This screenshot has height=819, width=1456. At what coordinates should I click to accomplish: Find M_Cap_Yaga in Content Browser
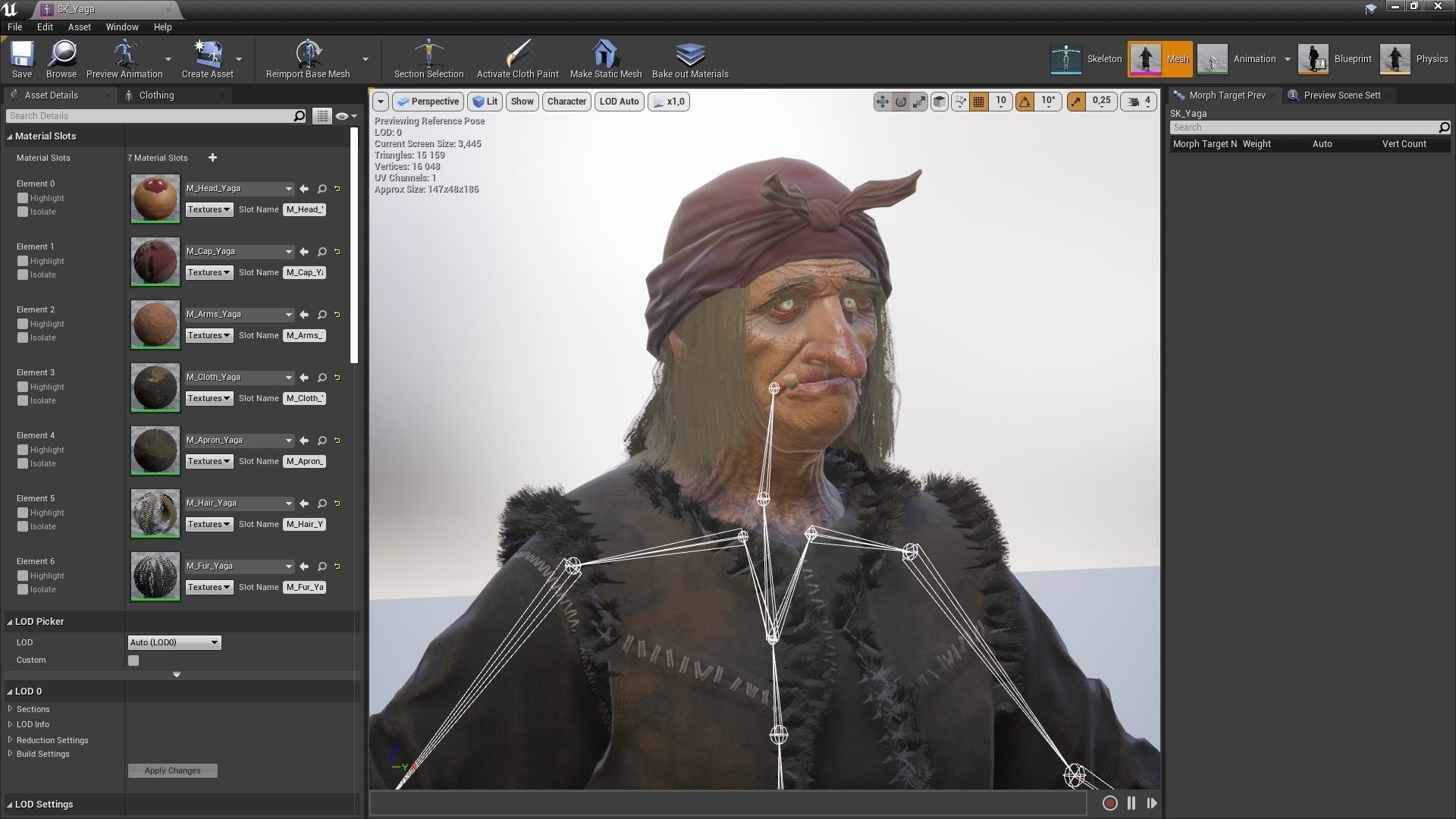coord(322,252)
